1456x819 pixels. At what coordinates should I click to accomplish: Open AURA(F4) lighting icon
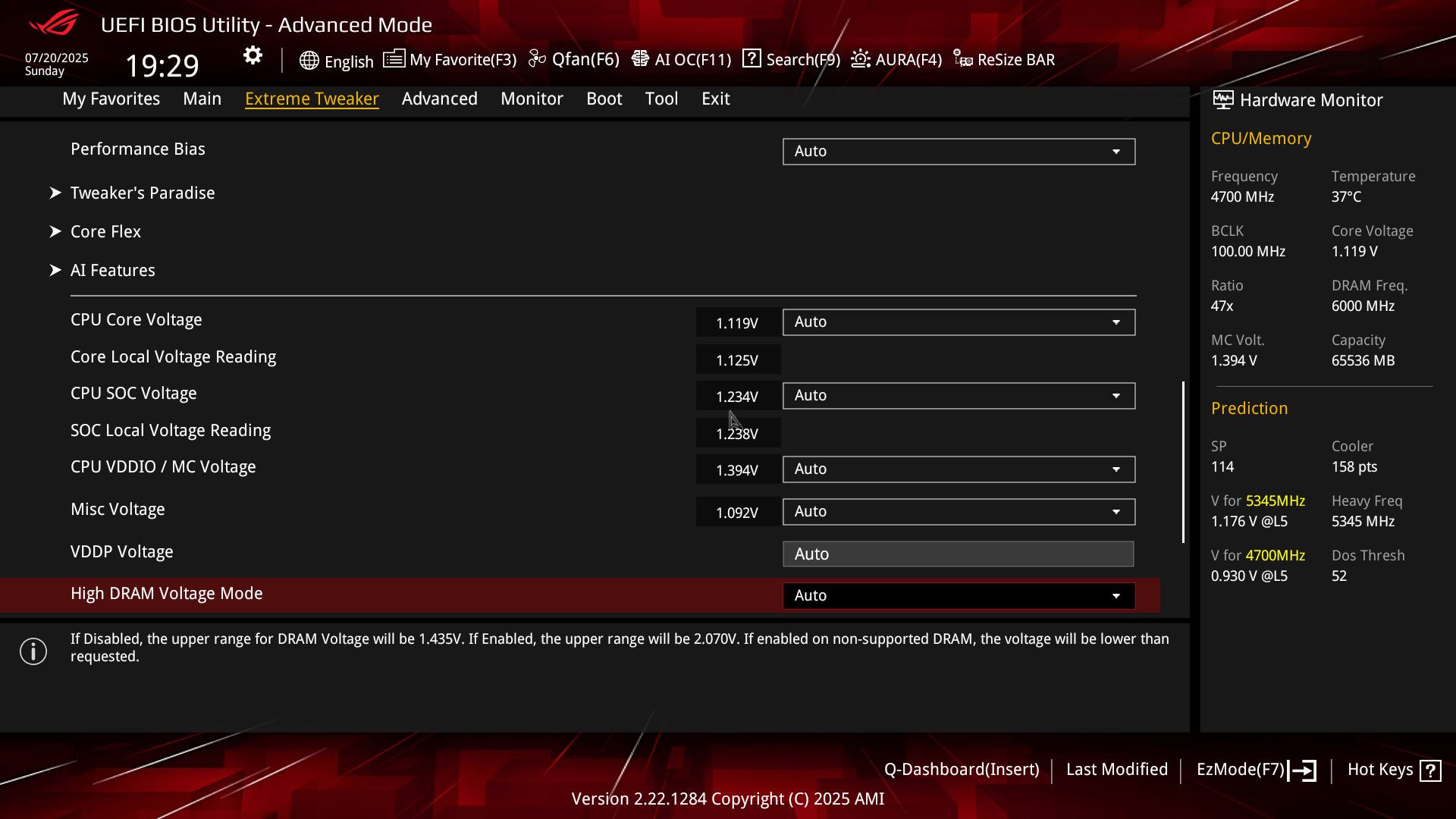[x=861, y=59]
